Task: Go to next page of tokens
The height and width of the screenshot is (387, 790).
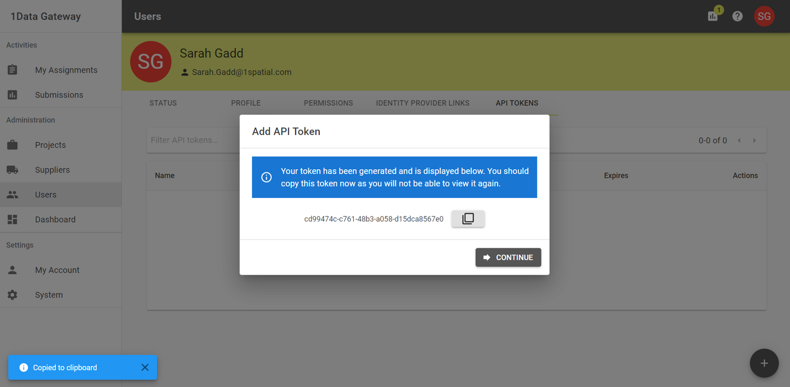Action: [754, 141]
